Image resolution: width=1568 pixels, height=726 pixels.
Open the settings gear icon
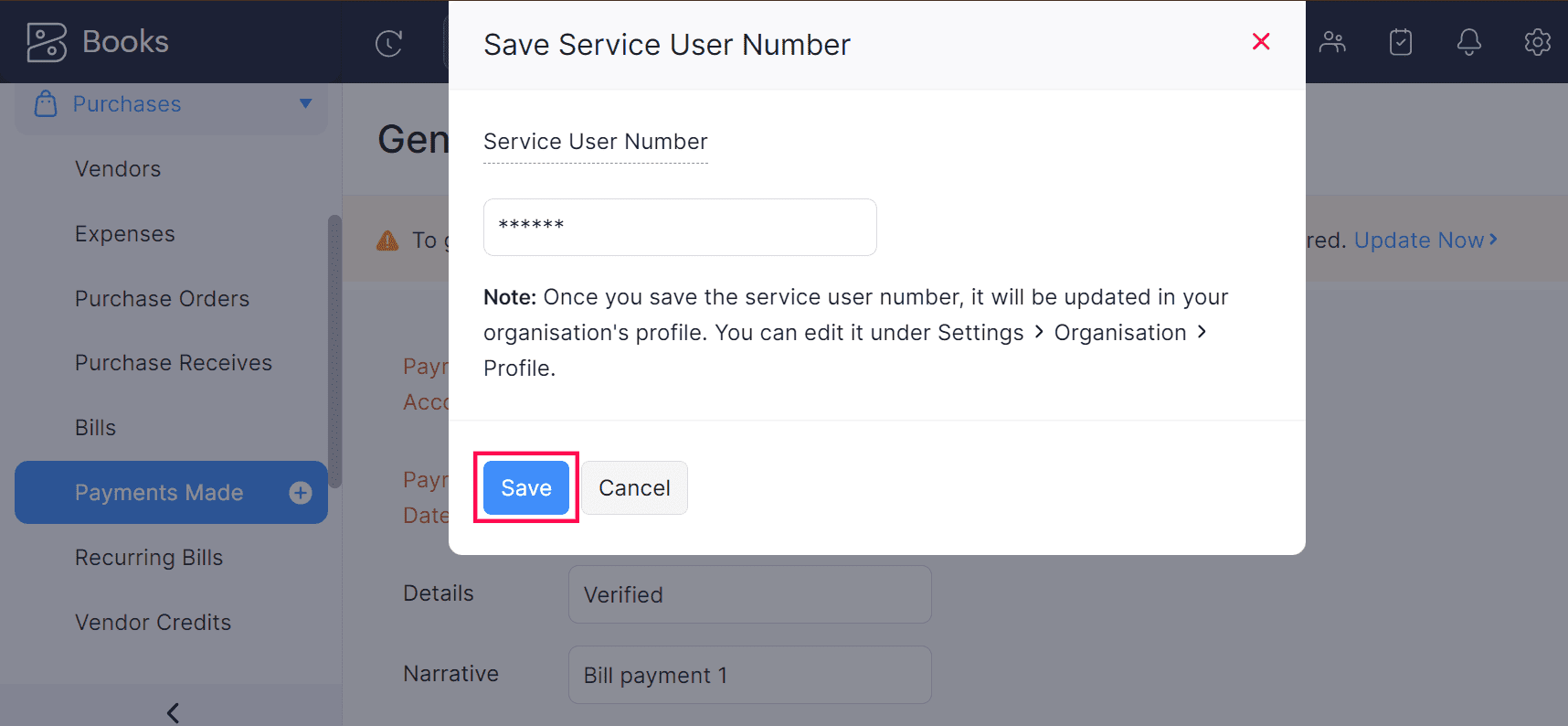pos(1537,42)
